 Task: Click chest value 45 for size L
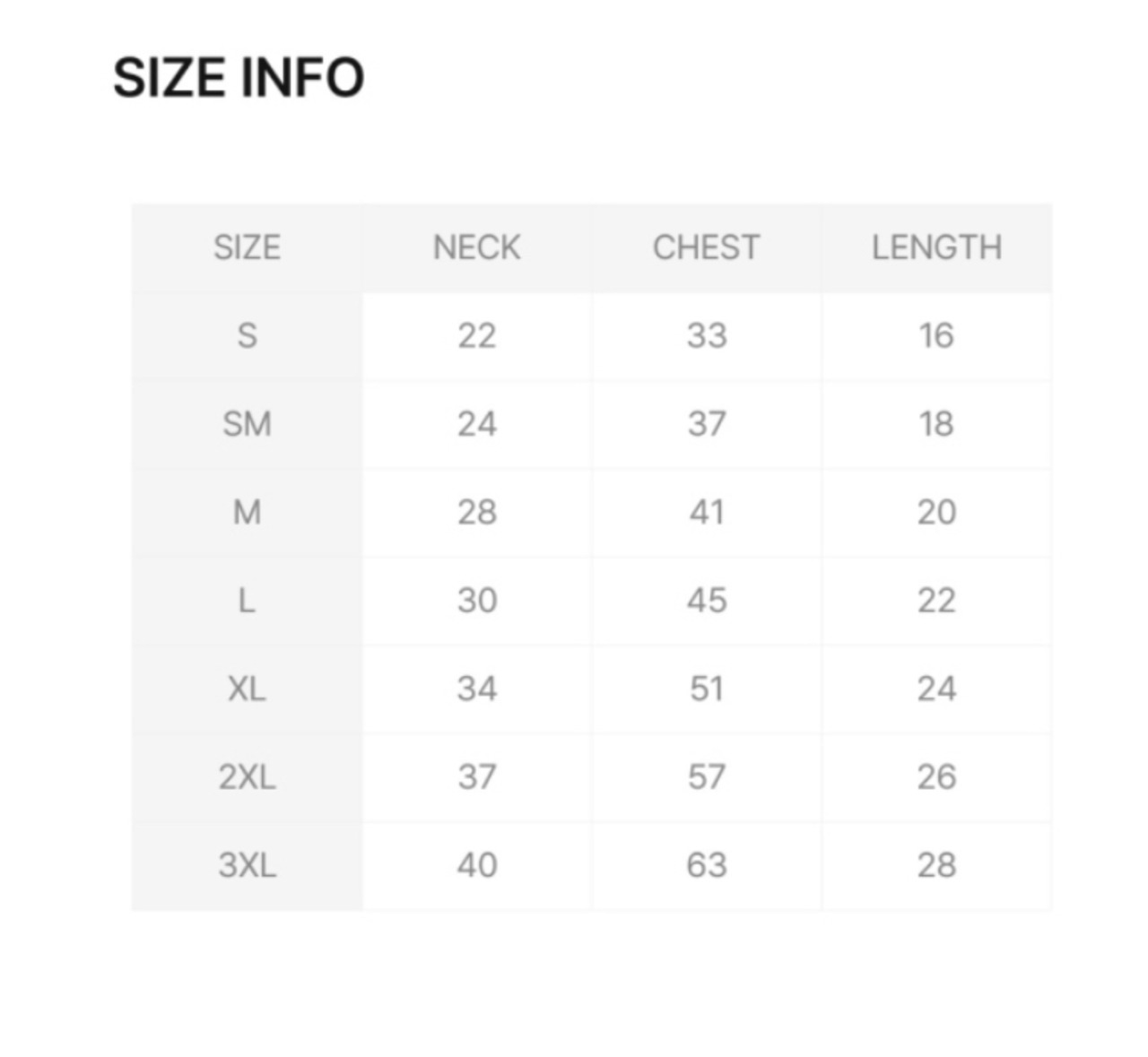[x=706, y=601]
